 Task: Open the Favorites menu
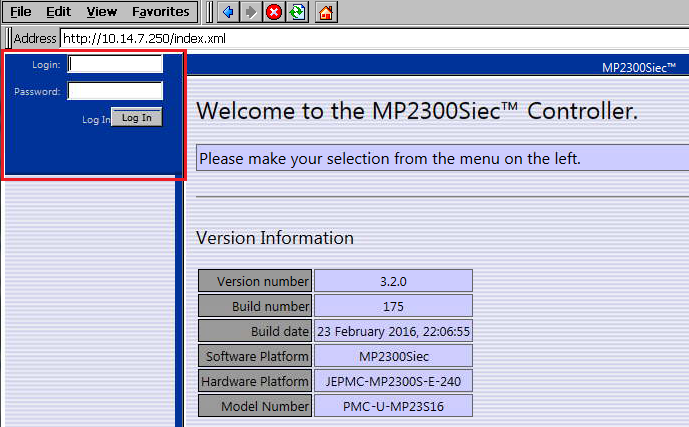click(160, 11)
